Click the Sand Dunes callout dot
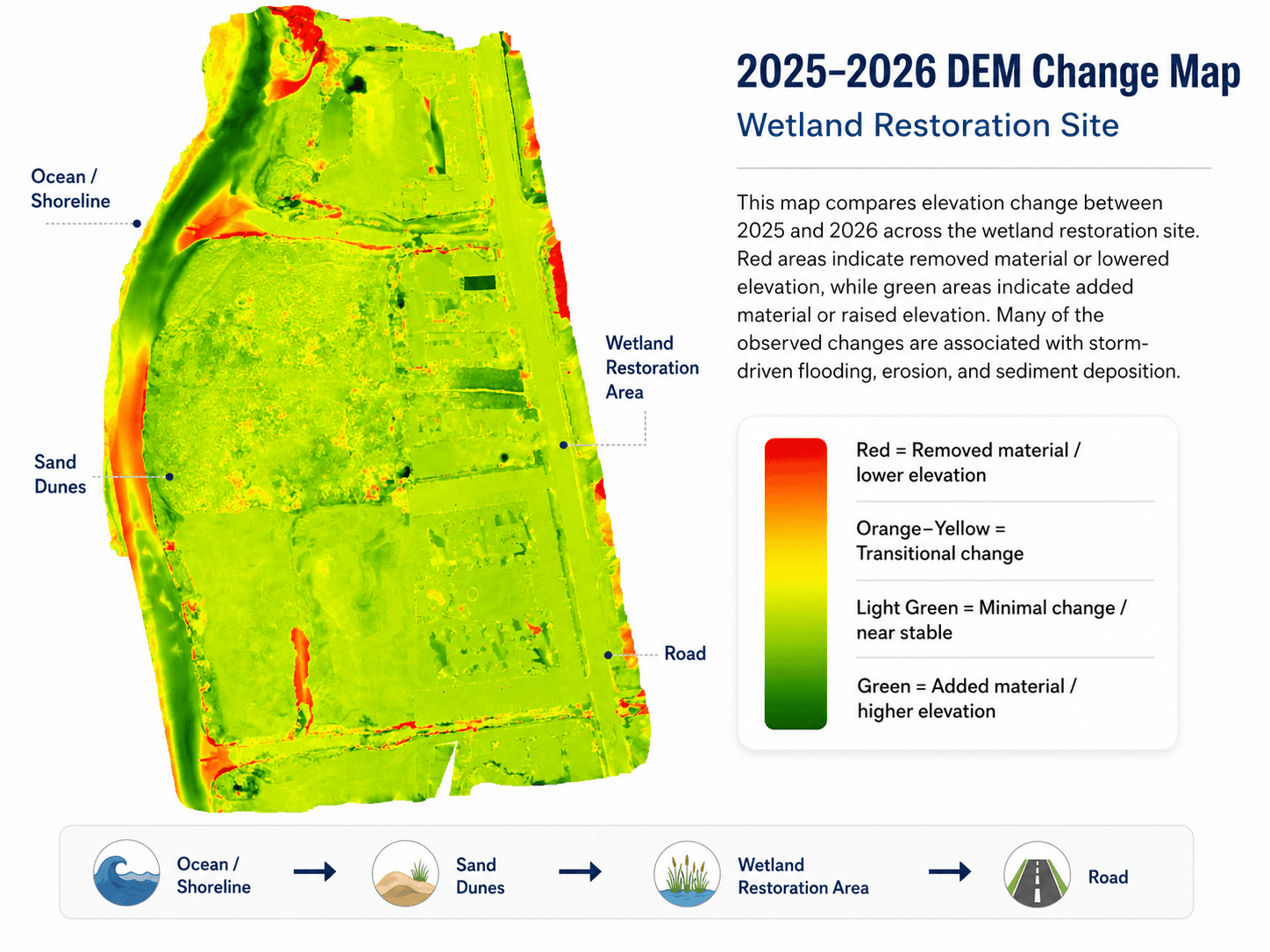The height and width of the screenshot is (952, 1270). pos(169,477)
